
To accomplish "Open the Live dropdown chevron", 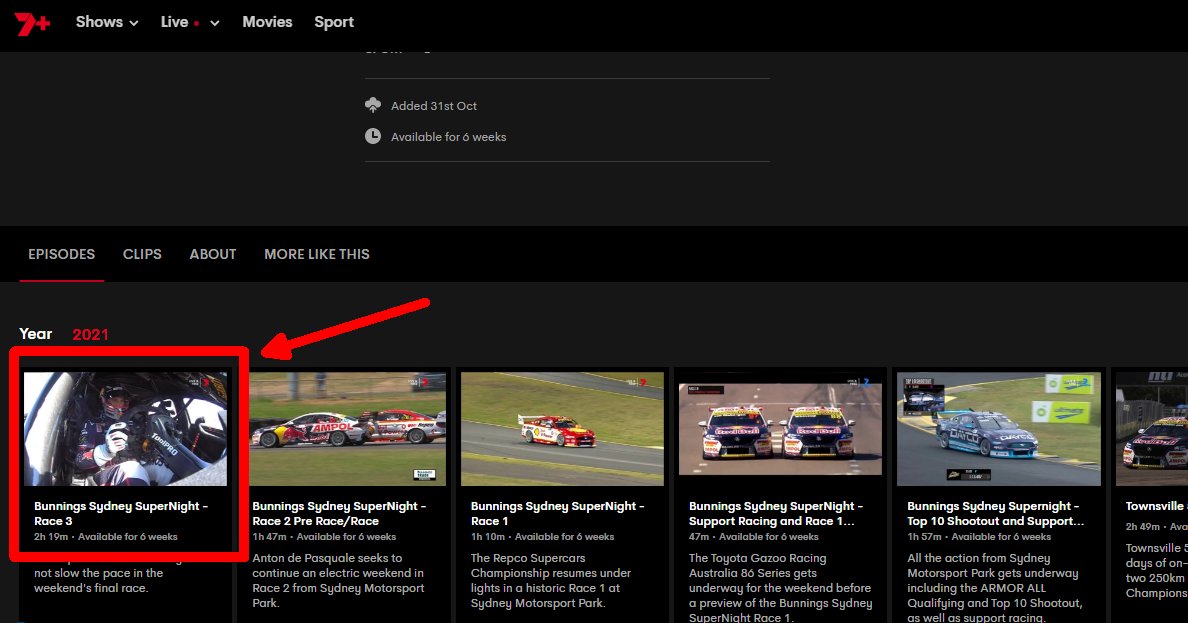I will point(214,23).
